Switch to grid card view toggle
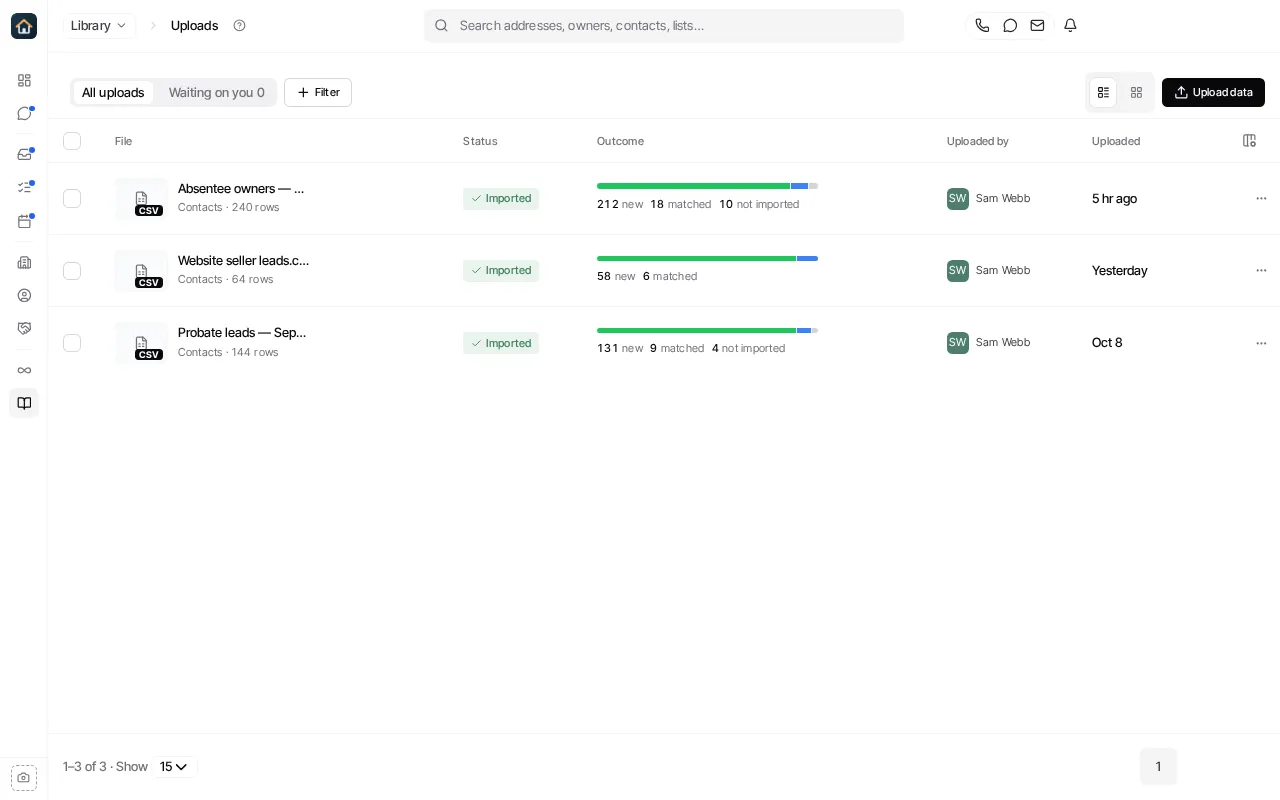 point(1136,92)
